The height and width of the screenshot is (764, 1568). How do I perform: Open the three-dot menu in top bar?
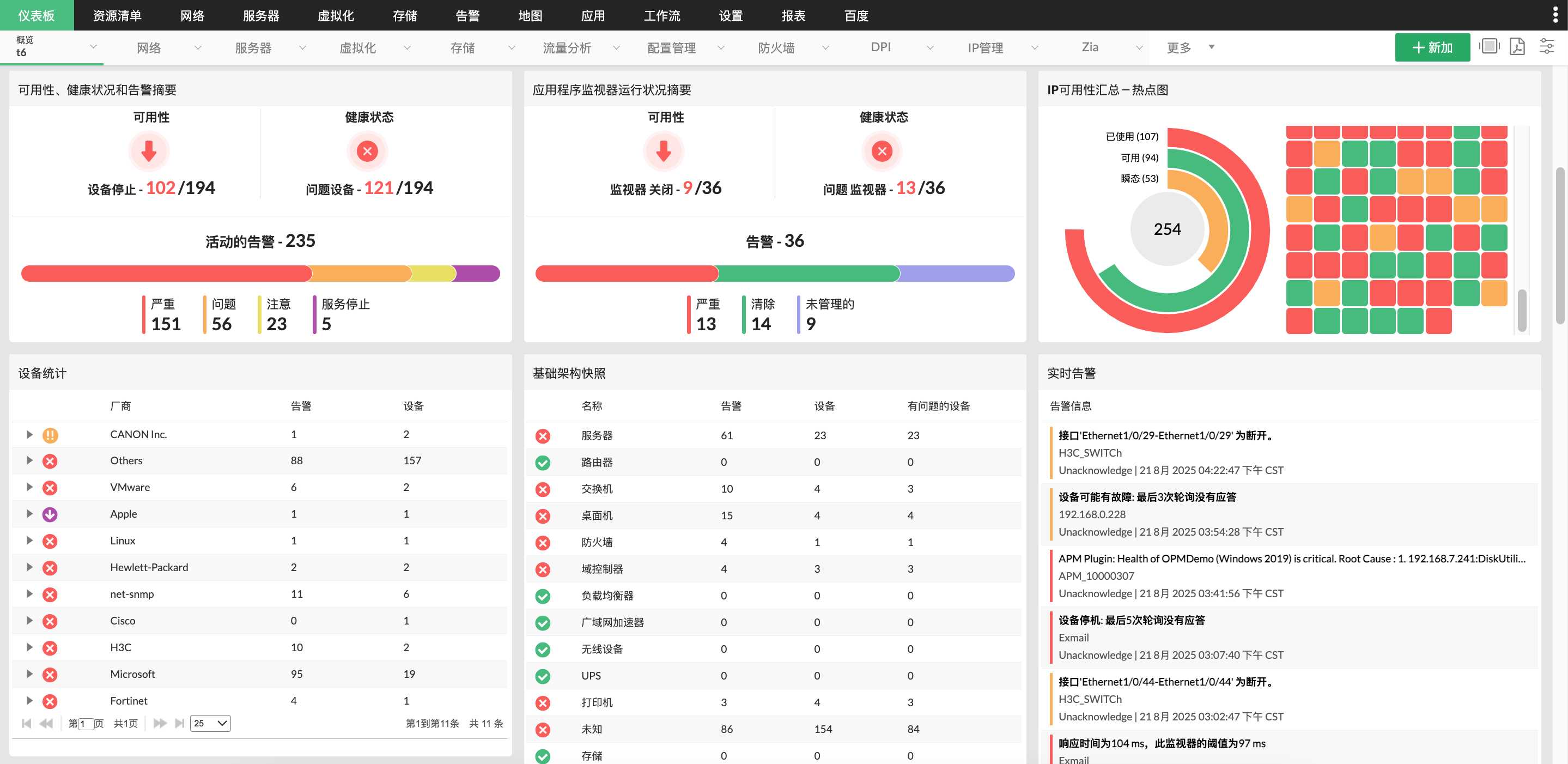[x=1556, y=15]
